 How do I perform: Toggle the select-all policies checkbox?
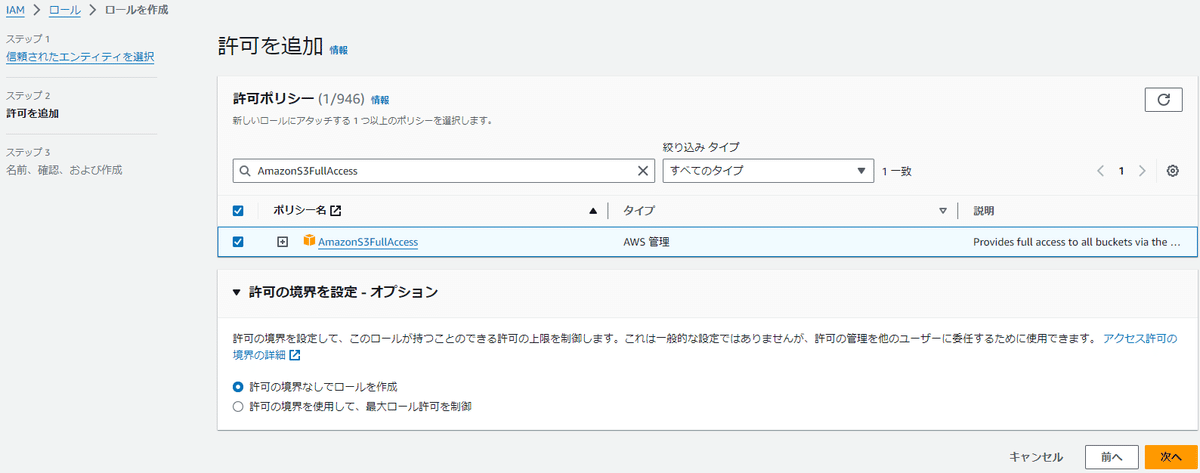tap(238, 211)
